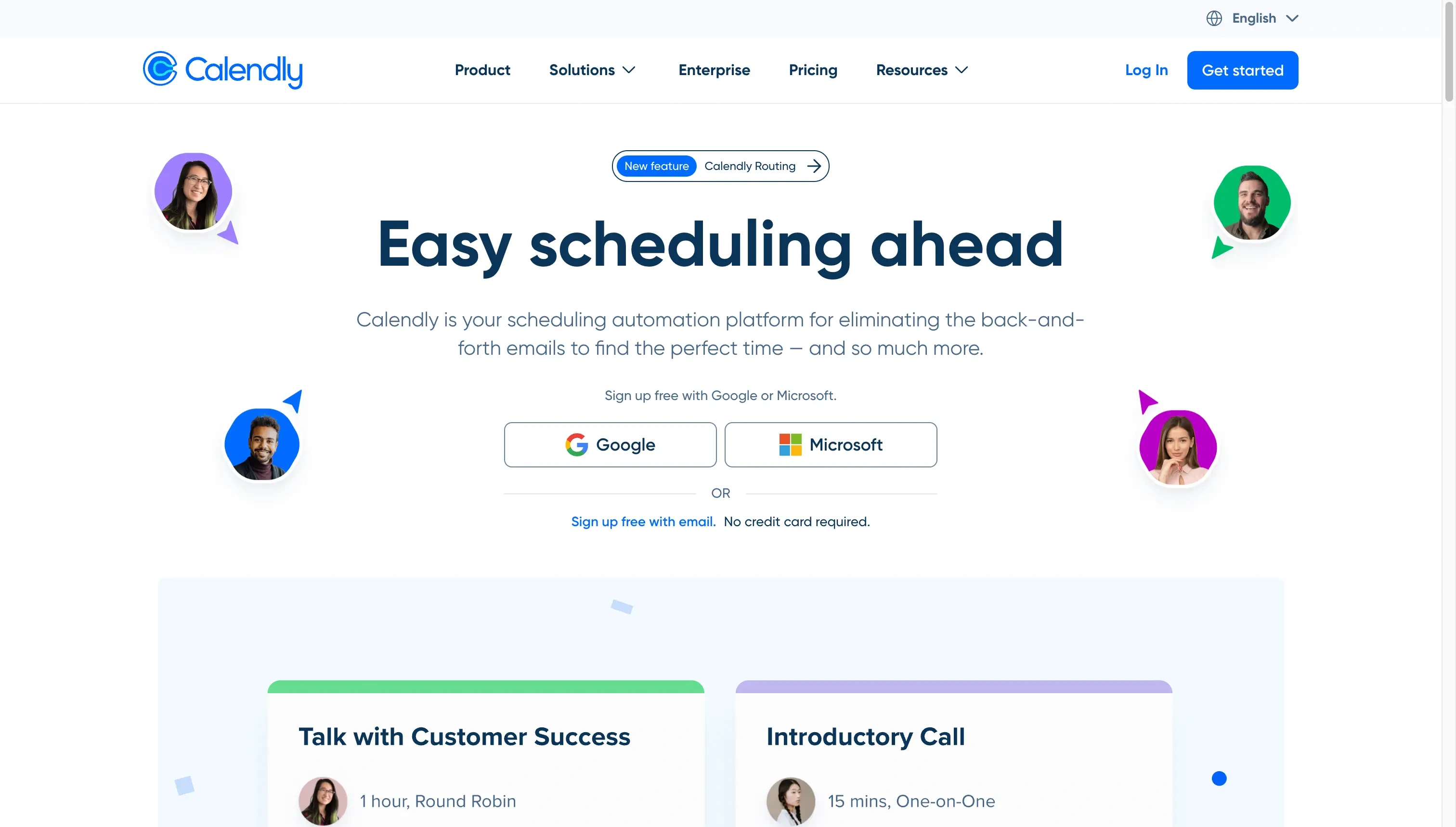Click the Google sign-up button icon
The image size is (1456, 827).
pyautogui.click(x=576, y=444)
